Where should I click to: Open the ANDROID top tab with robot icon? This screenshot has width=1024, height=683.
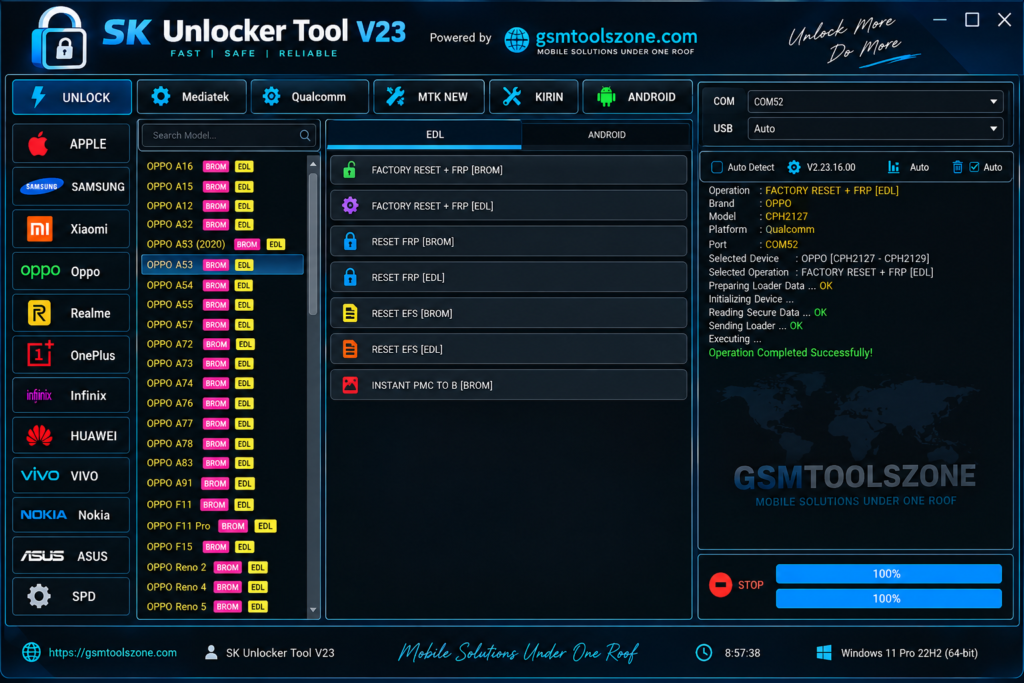(x=637, y=97)
